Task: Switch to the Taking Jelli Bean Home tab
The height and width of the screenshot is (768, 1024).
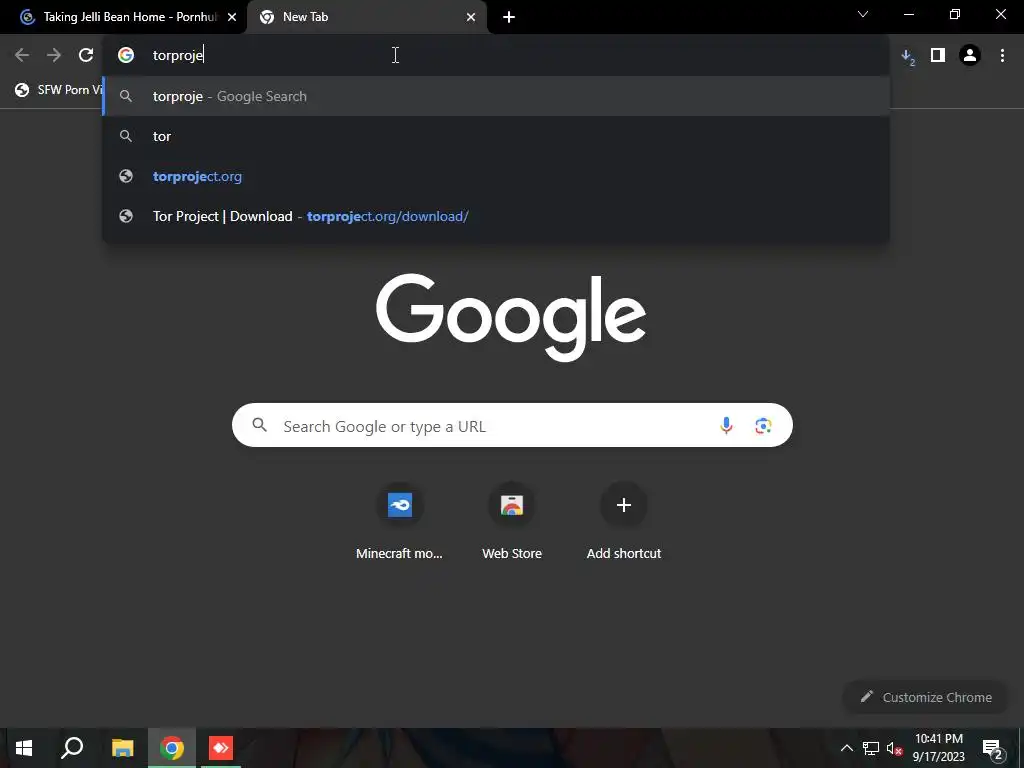Action: 123,18
